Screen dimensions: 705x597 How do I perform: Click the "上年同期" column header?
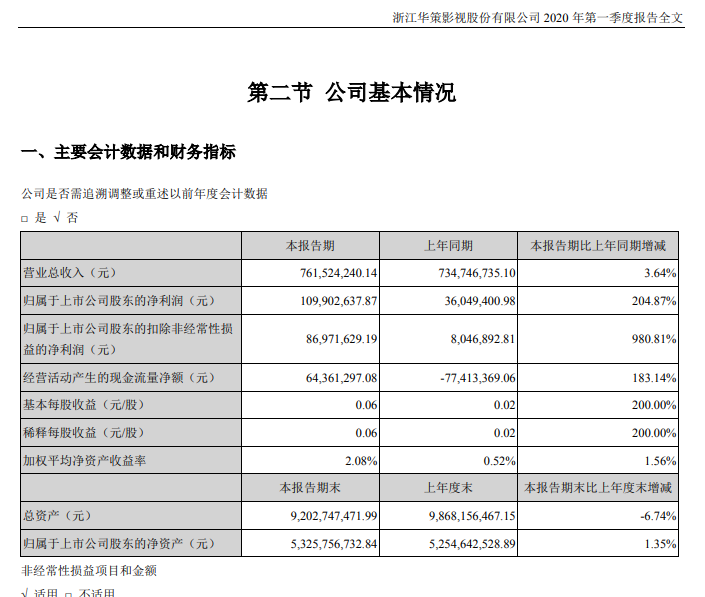(449, 245)
